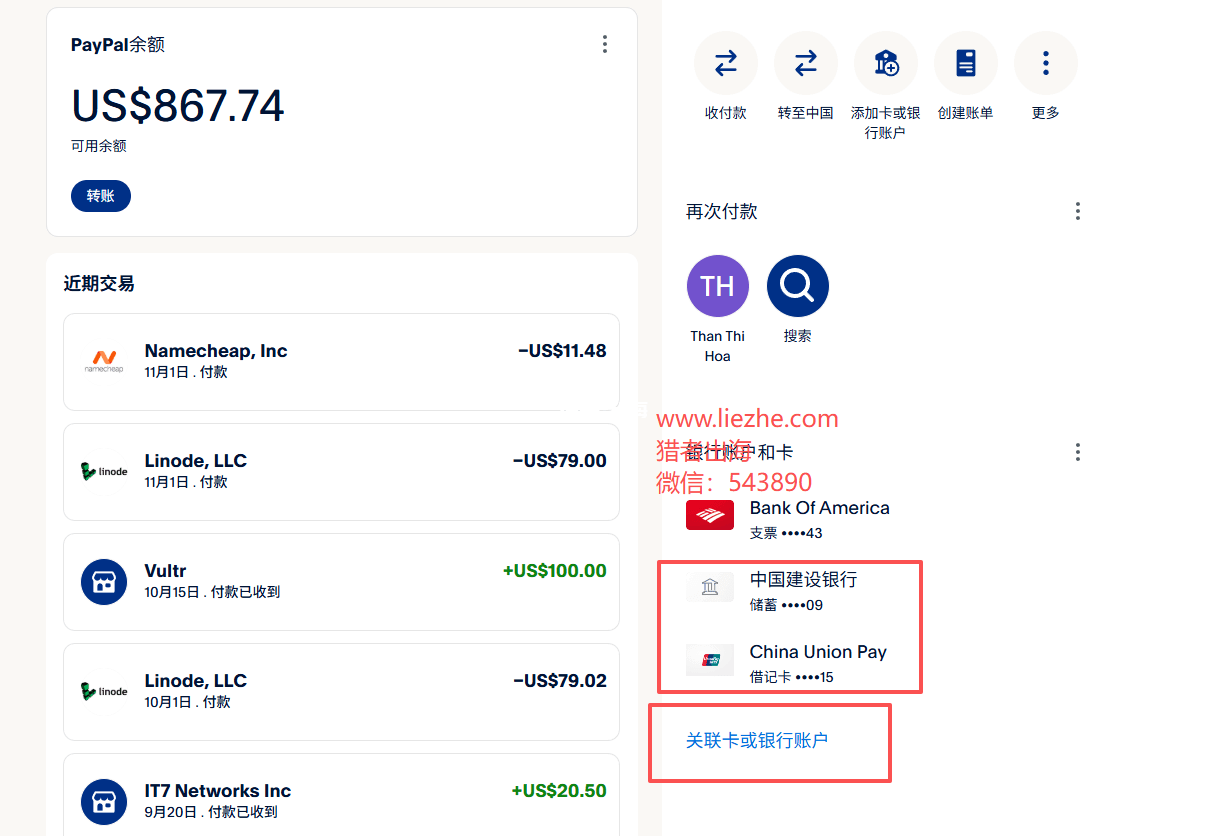Open the PayPal余额 options menu

point(604,44)
